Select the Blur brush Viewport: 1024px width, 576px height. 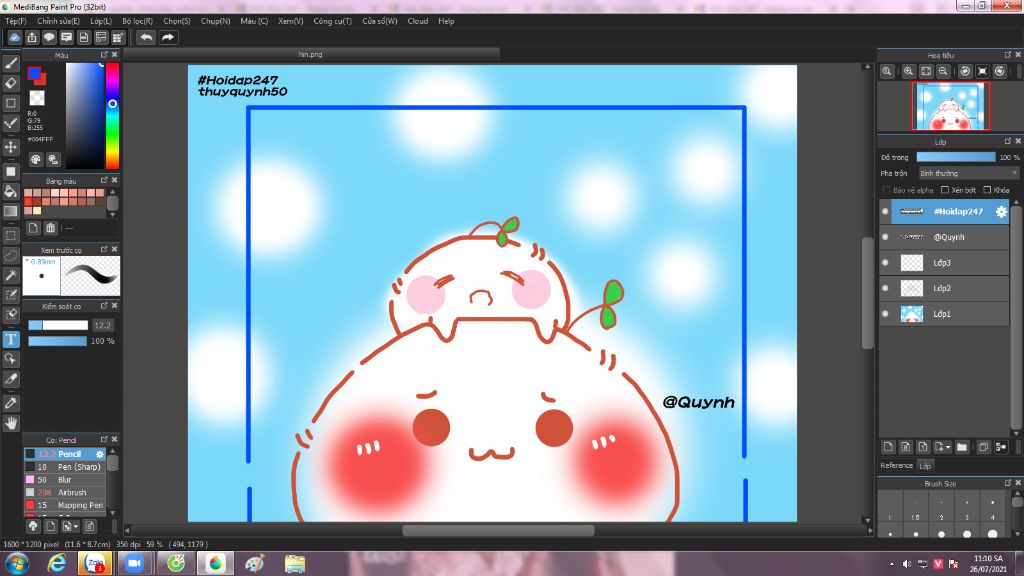(65, 479)
